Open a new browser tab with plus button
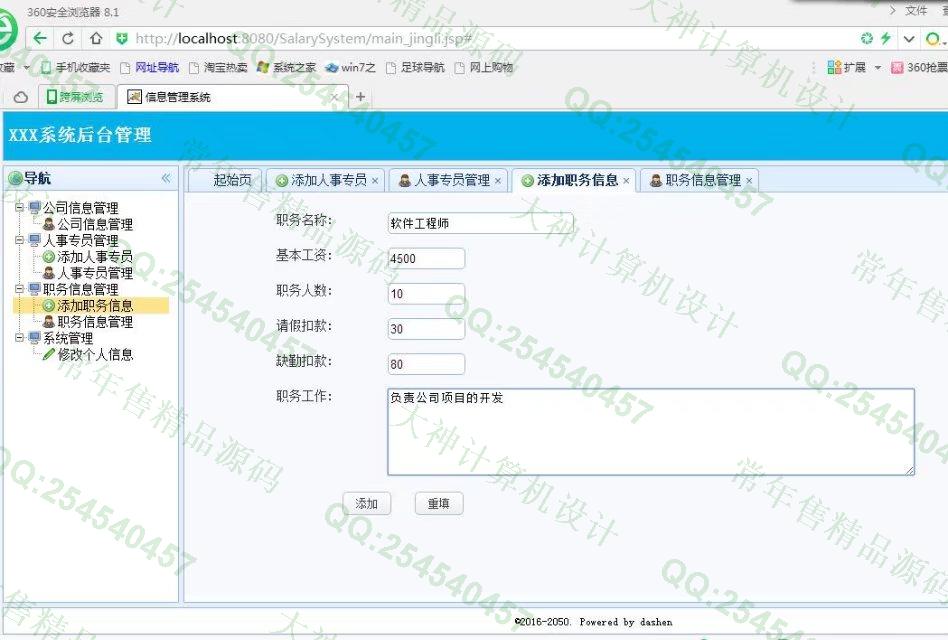The height and width of the screenshot is (640, 948). pyautogui.click(x=361, y=97)
